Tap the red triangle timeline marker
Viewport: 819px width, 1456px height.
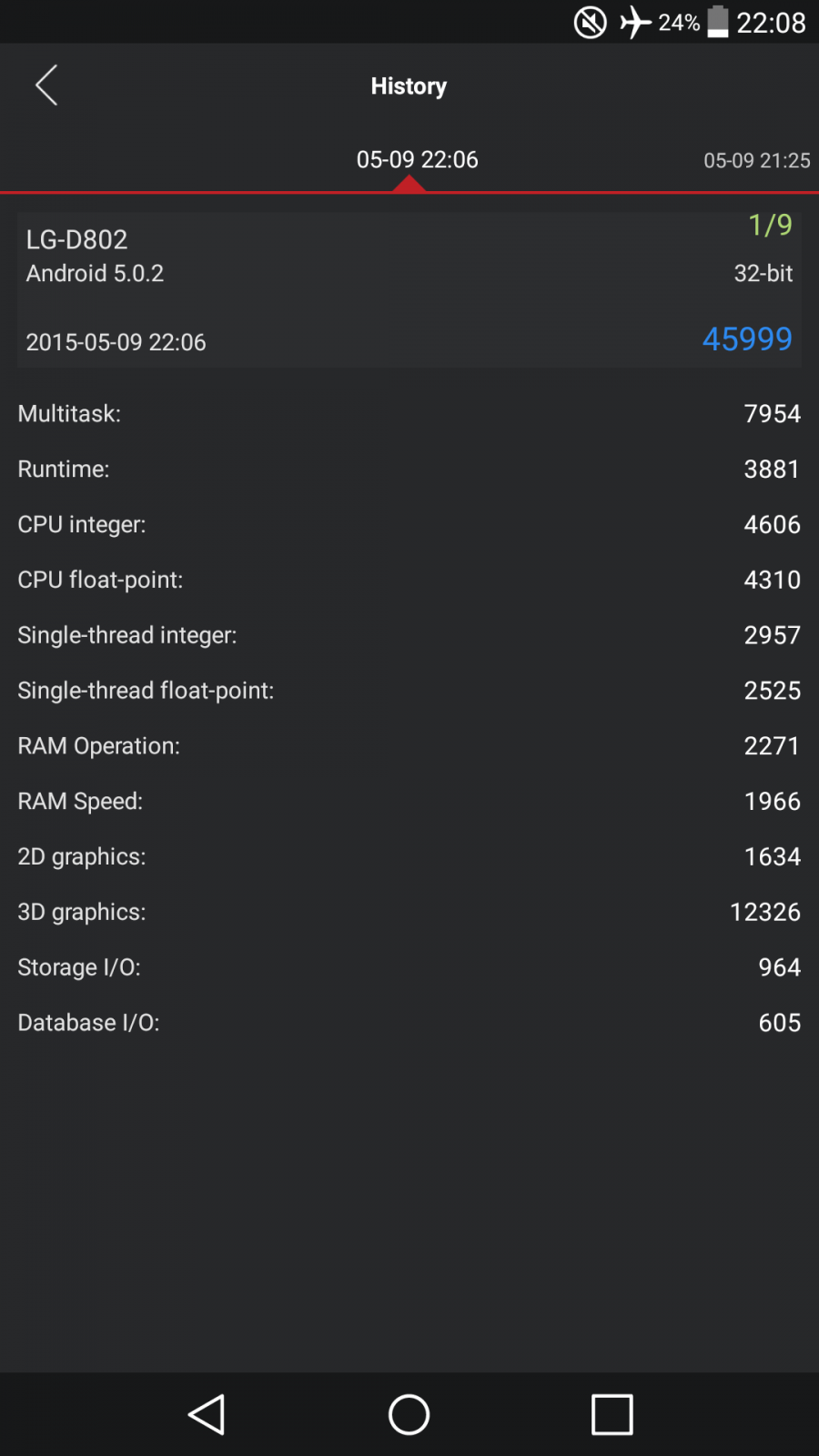tap(409, 184)
